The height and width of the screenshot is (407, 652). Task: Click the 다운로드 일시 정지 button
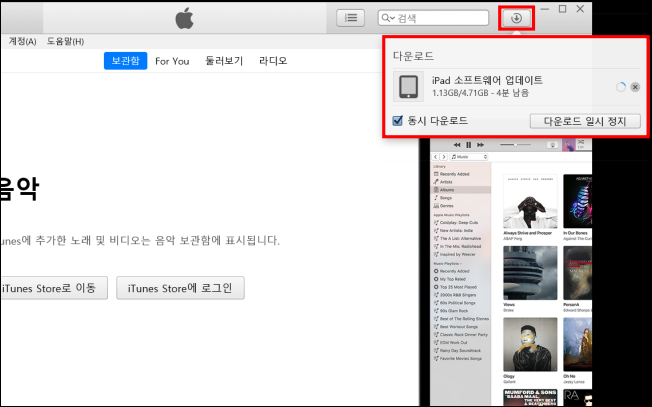[x=585, y=121]
